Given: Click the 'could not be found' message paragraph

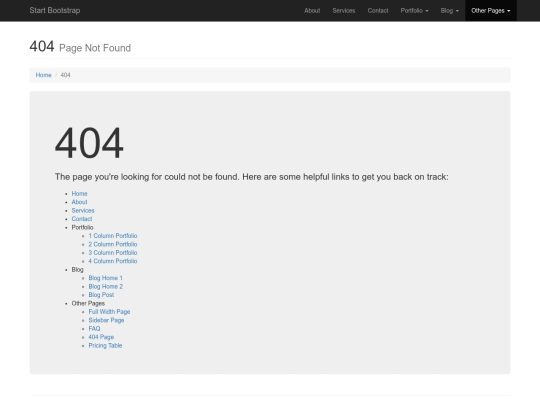Looking at the screenshot, I should point(252,177).
